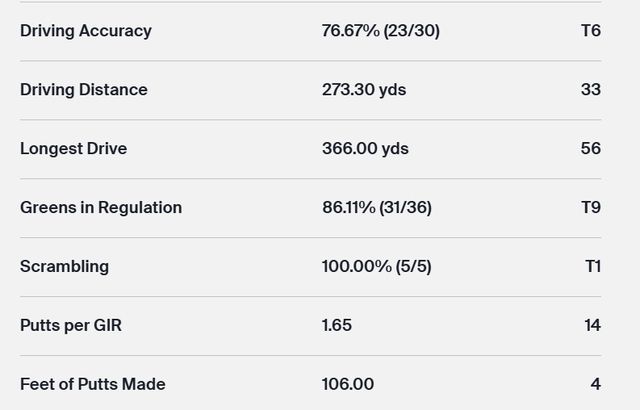Select the Scrambling stat label
Screen dimensions: 640x410
tap(64, 267)
